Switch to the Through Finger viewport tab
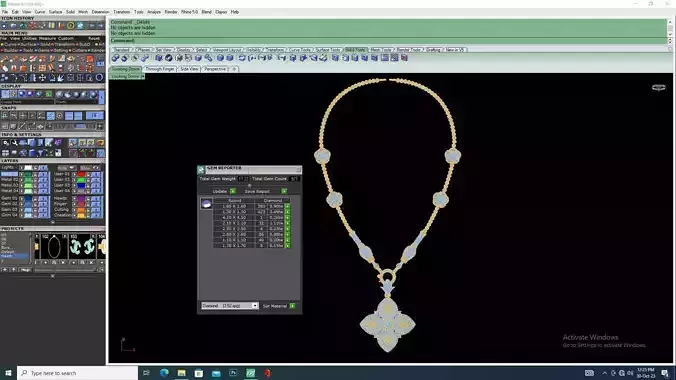 (160, 69)
